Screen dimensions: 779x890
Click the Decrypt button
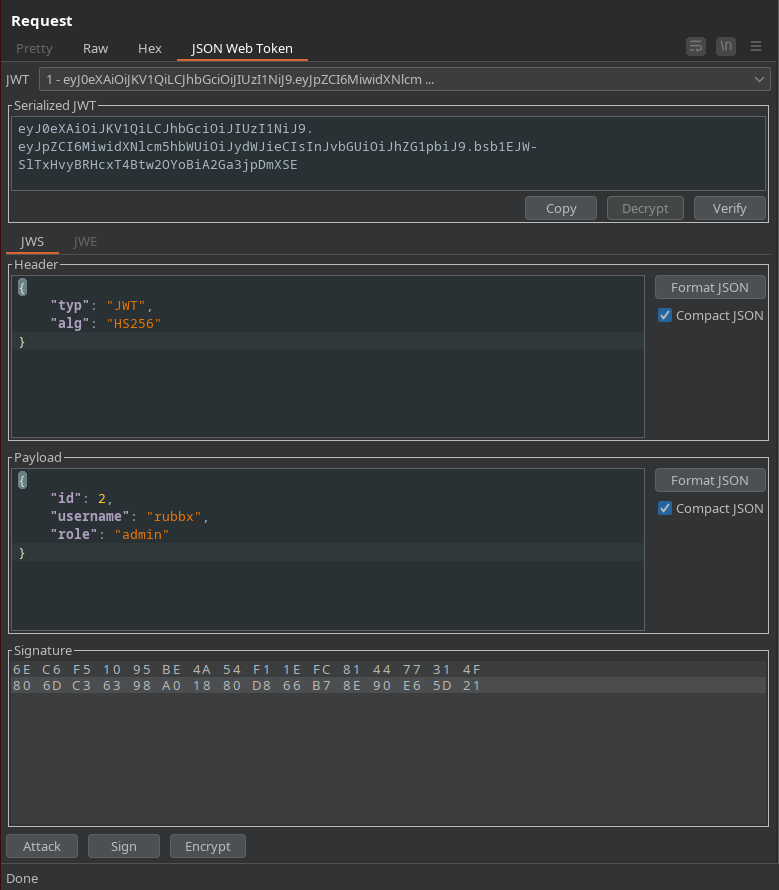click(645, 208)
